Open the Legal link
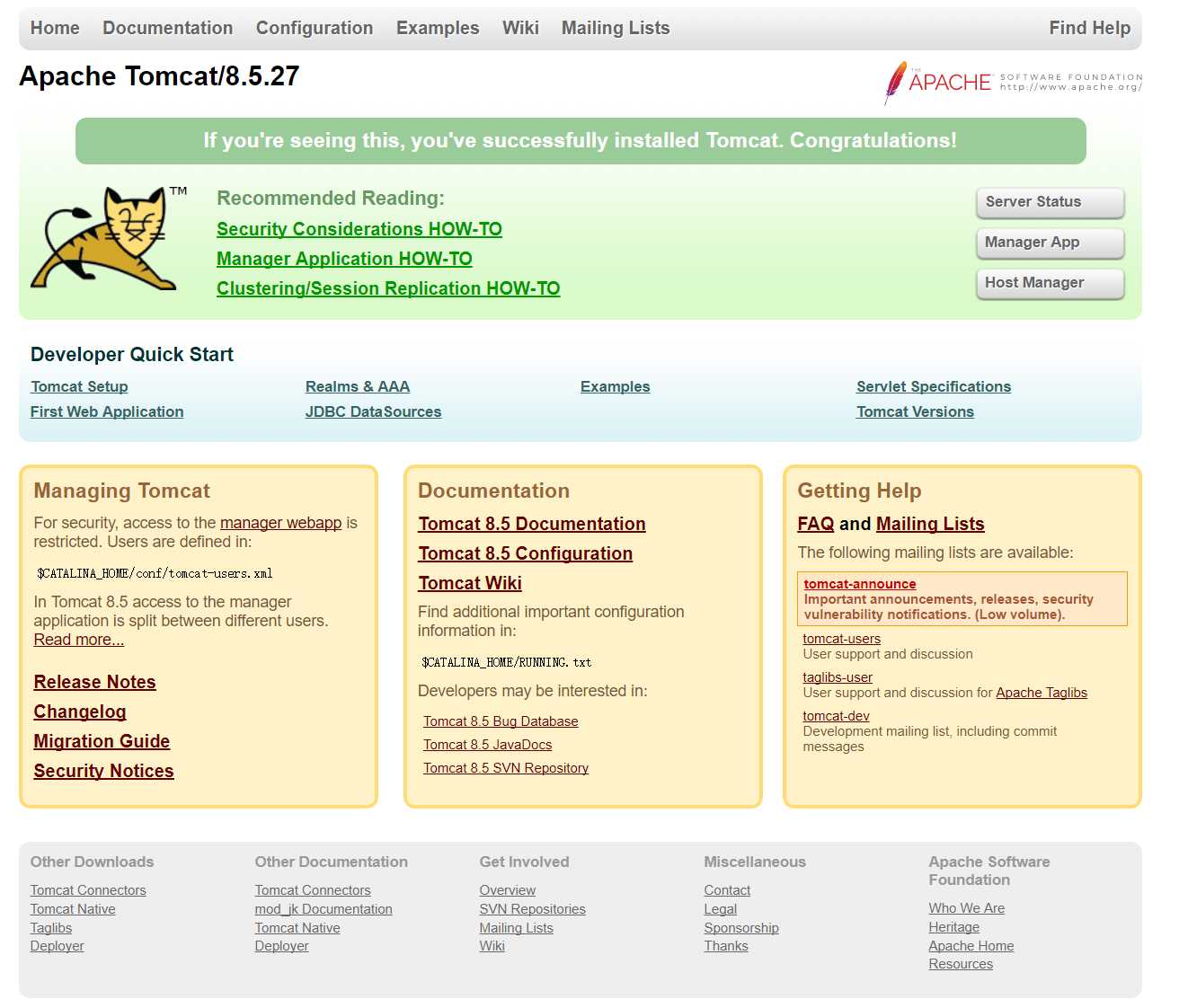 (x=721, y=909)
